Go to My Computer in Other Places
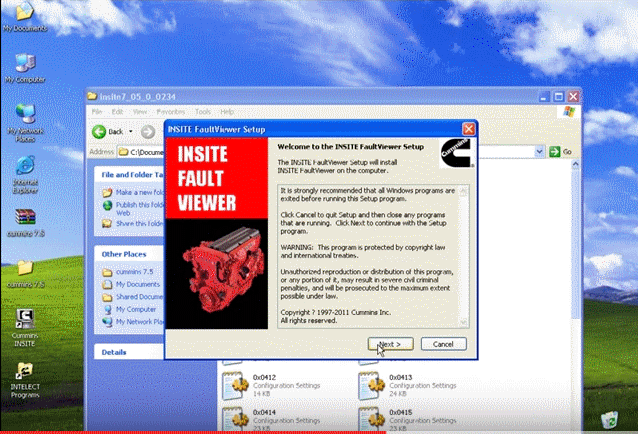The height and width of the screenshot is (434, 638). coord(129,310)
